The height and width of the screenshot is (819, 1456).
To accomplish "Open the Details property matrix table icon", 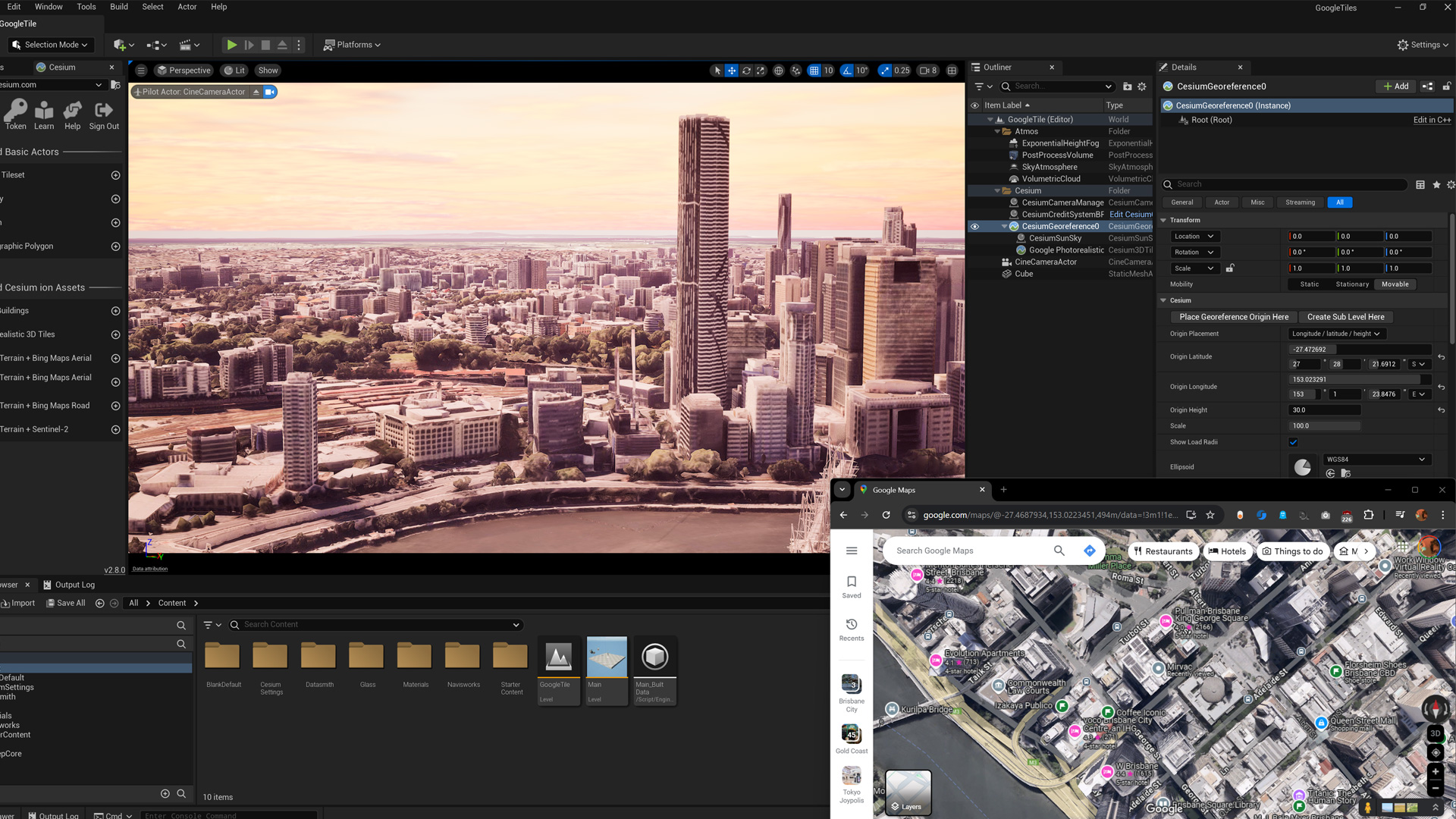I will pyautogui.click(x=1420, y=184).
